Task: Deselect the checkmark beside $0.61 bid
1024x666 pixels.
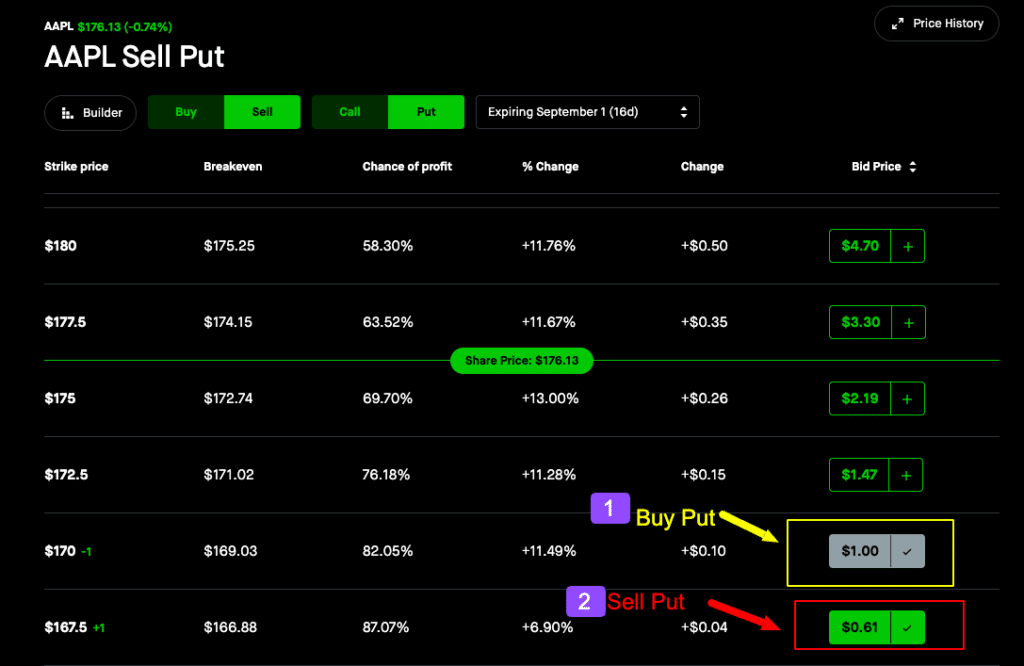Action: [x=907, y=628]
